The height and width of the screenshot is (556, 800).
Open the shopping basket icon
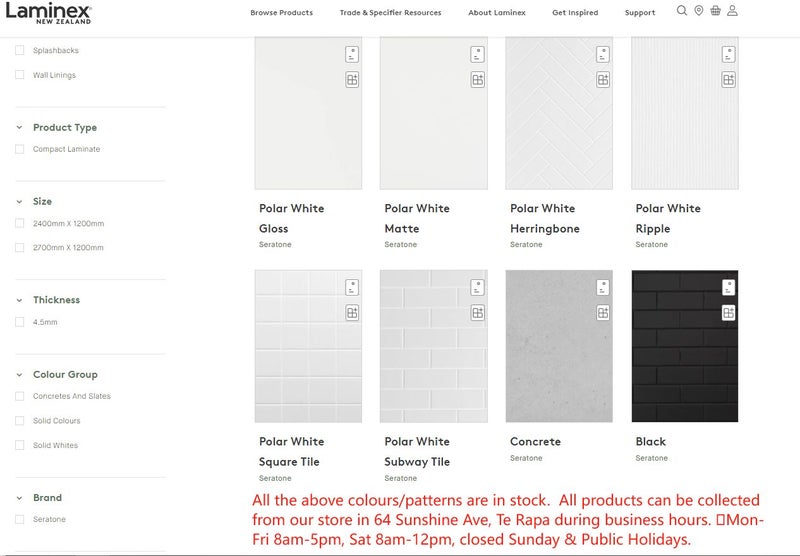pyautogui.click(x=715, y=11)
